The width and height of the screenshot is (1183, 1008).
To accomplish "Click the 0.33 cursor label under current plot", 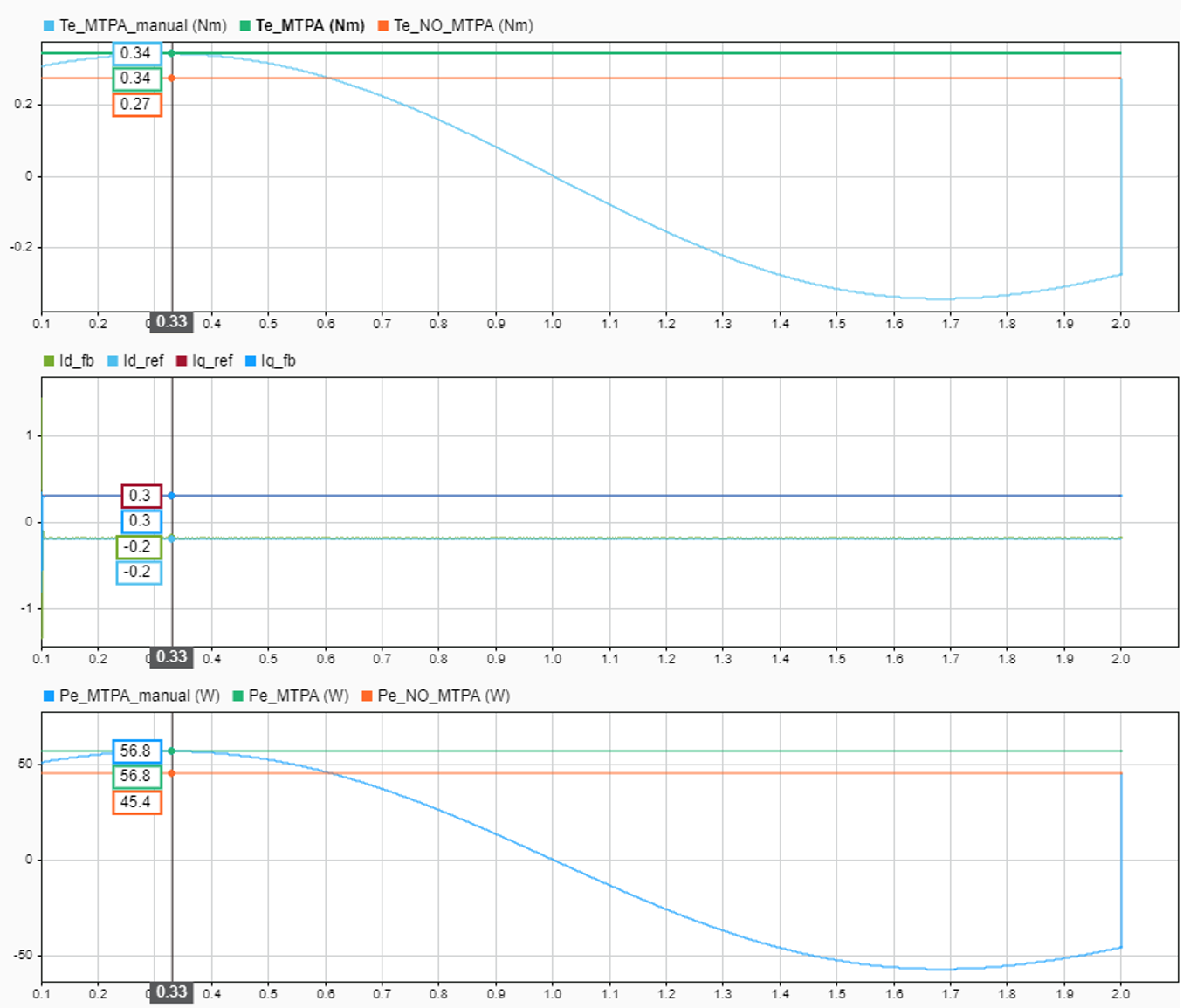I will coord(171,657).
